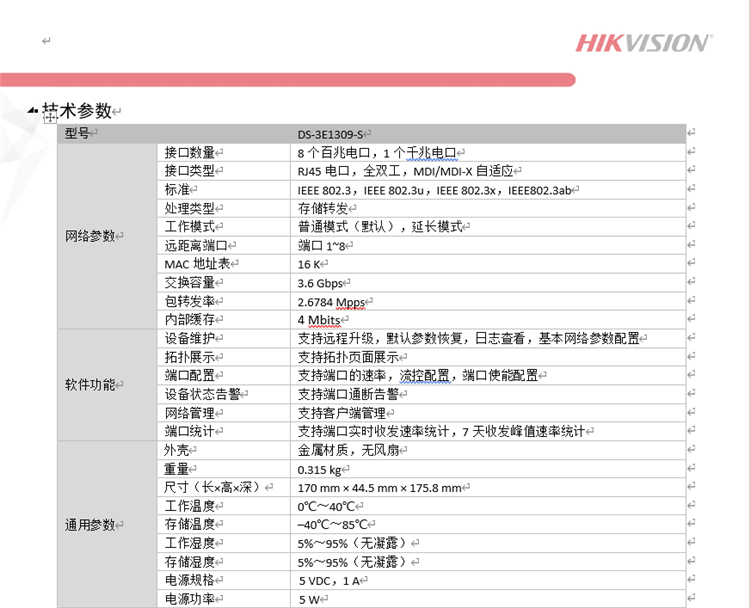Click the HIKVISION logo in header
750x608 pixels.
644,43
